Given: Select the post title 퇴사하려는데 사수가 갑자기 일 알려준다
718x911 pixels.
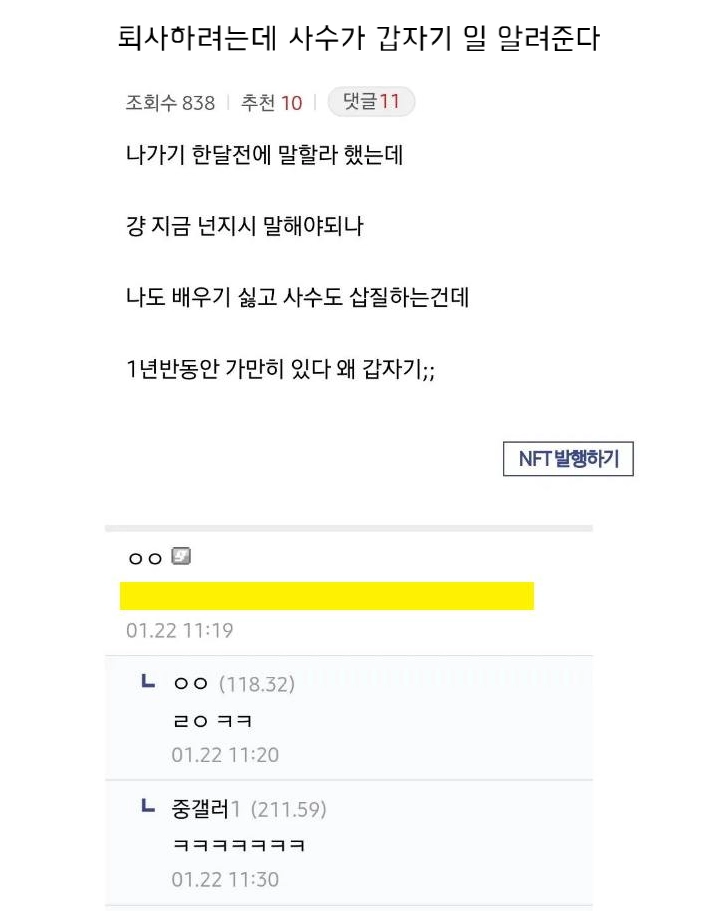Looking at the screenshot, I should tap(358, 38).
